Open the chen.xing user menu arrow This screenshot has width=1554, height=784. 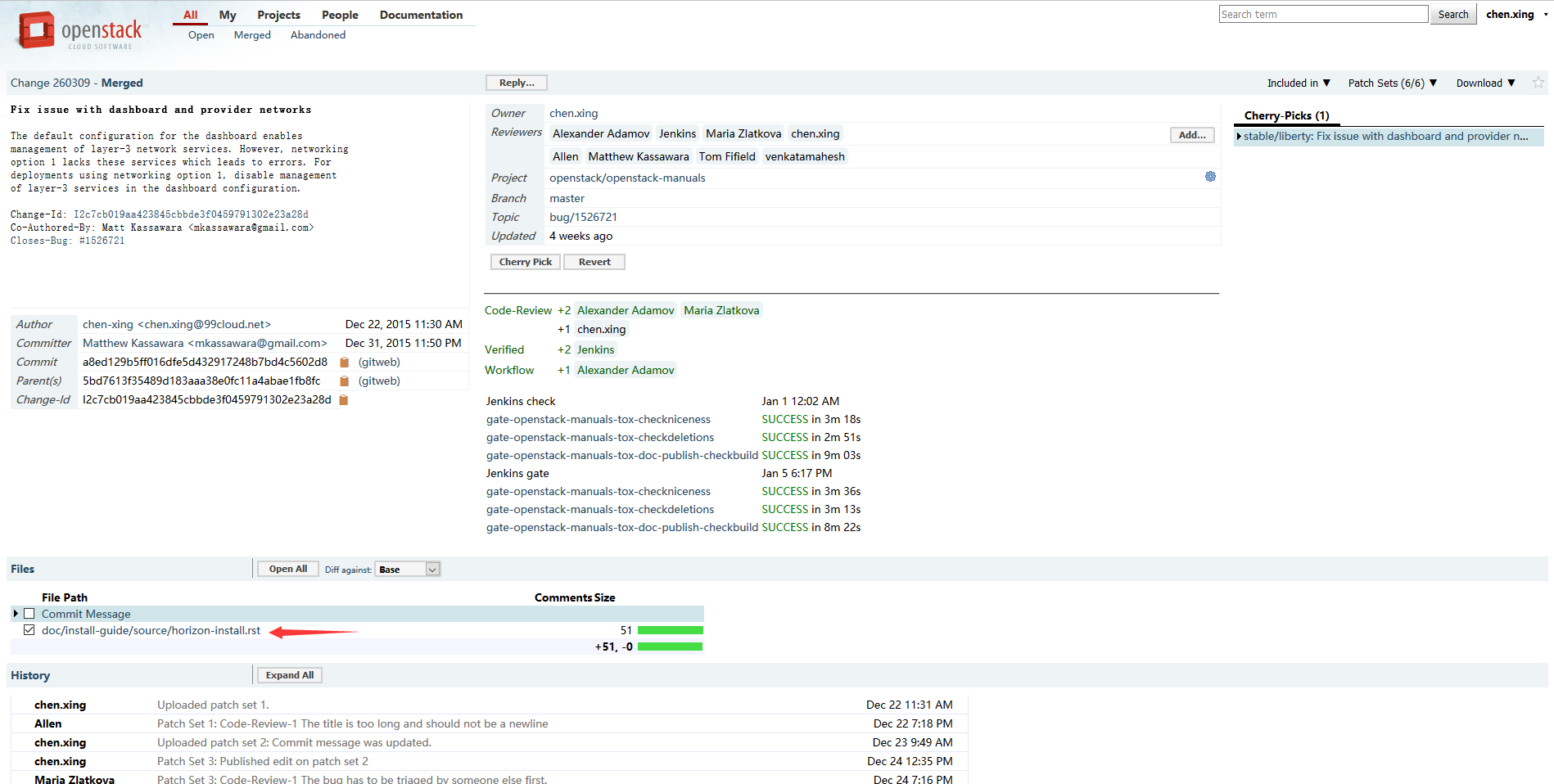click(1546, 15)
